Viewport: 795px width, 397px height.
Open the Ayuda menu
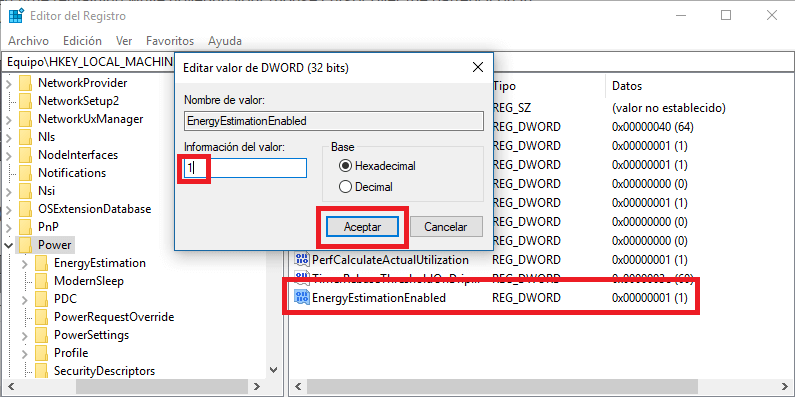click(225, 41)
